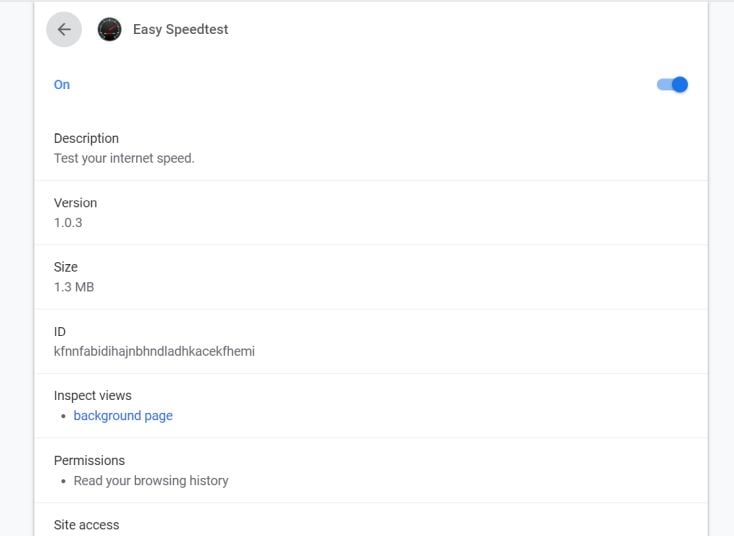This screenshot has width=734, height=536.
Task: Click the 1.3 MB size value
Action: [x=74, y=287]
